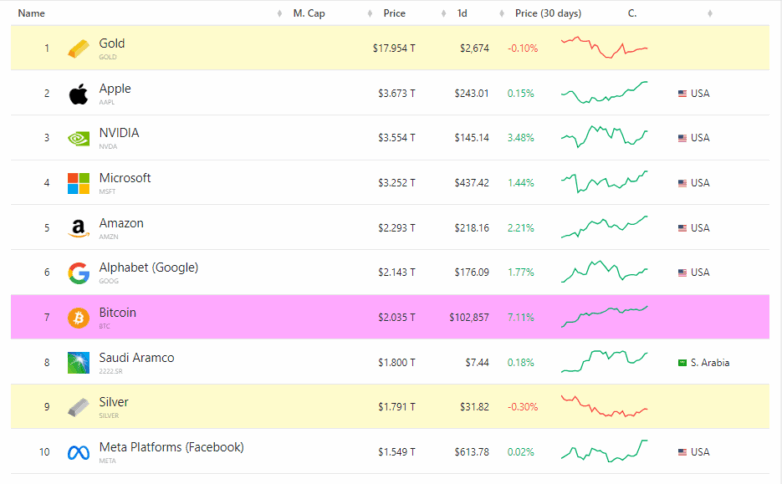Click the USA flag in Amazon row

[x=682, y=228]
